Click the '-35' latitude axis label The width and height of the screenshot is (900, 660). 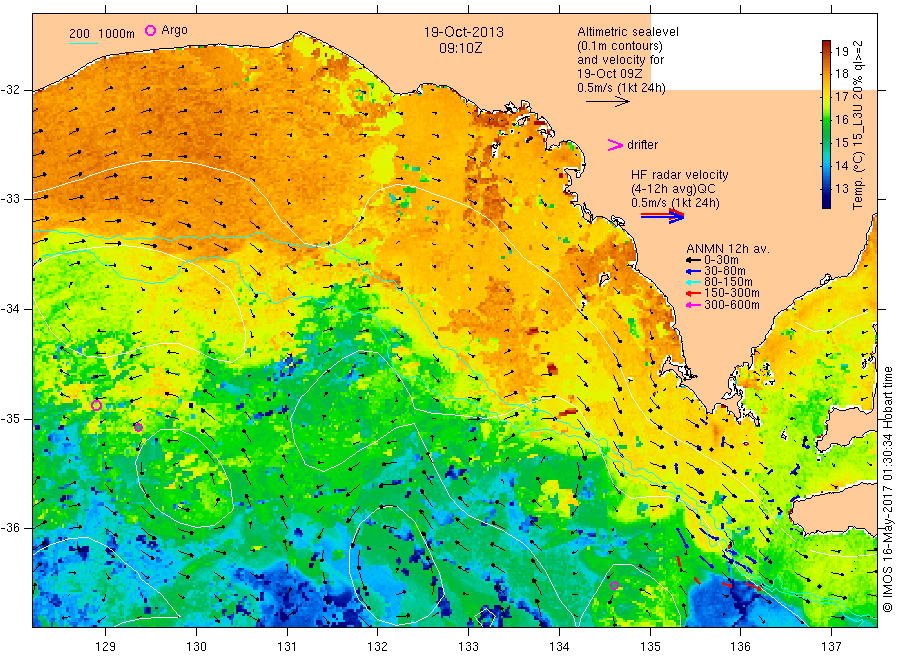pyautogui.click(x=10, y=418)
